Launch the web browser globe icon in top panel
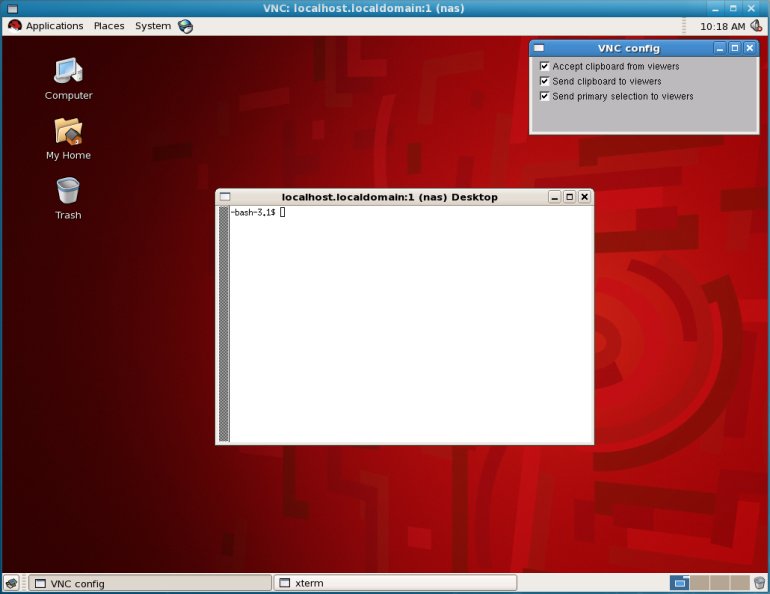Screen dimensions: 770x594 [186, 26]
